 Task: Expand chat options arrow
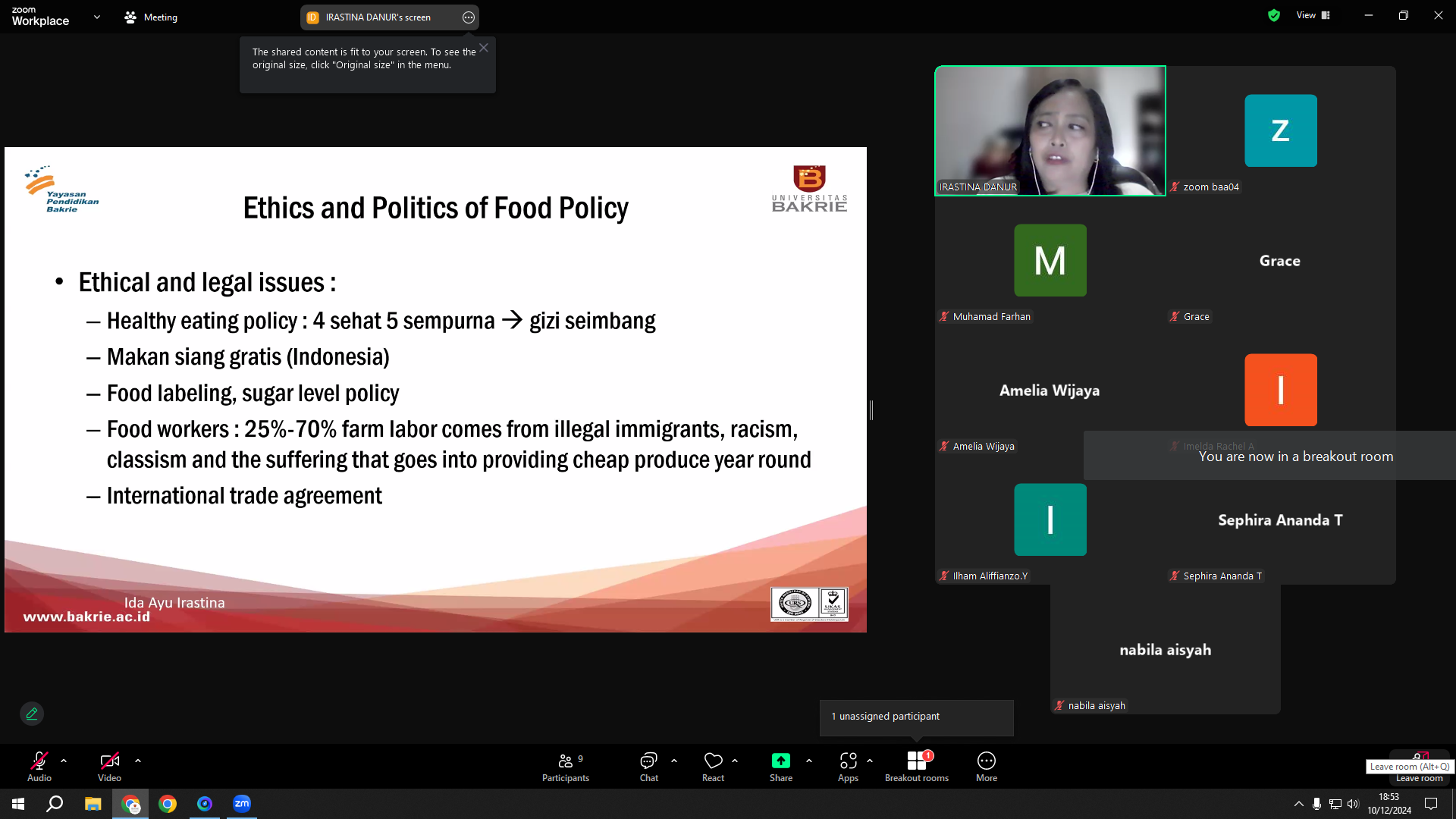coord(674,760)
